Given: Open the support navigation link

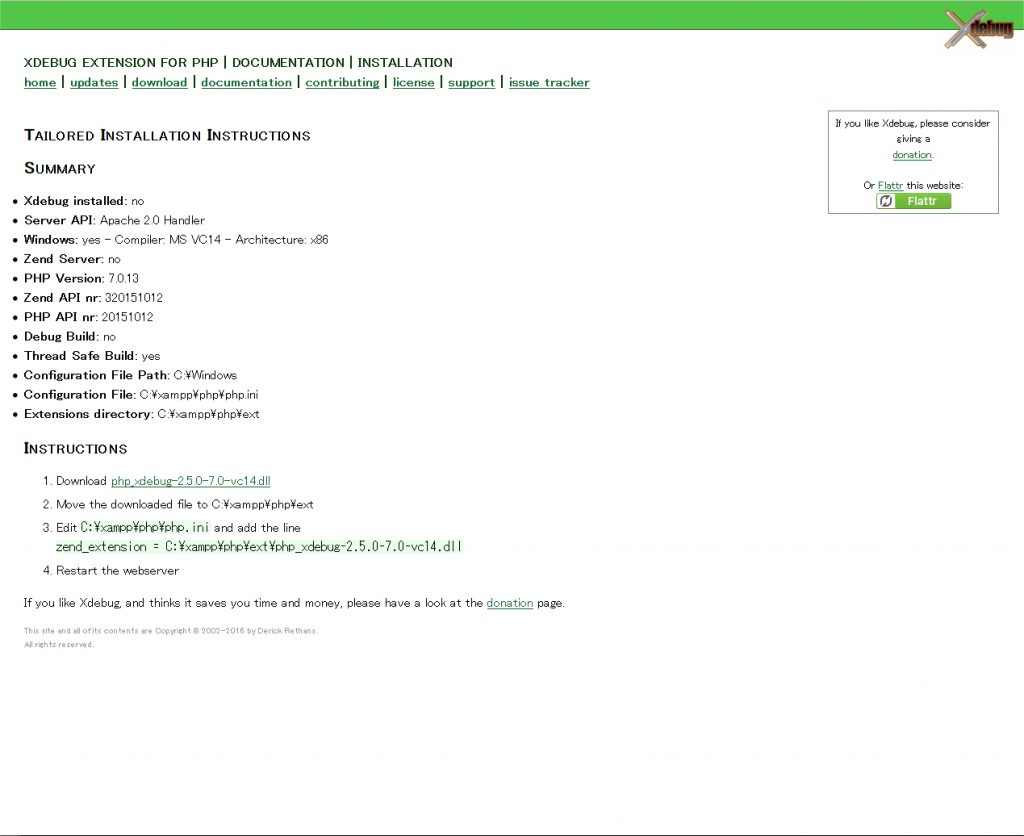Looking at the screenshot, I should tap(472, 82).
